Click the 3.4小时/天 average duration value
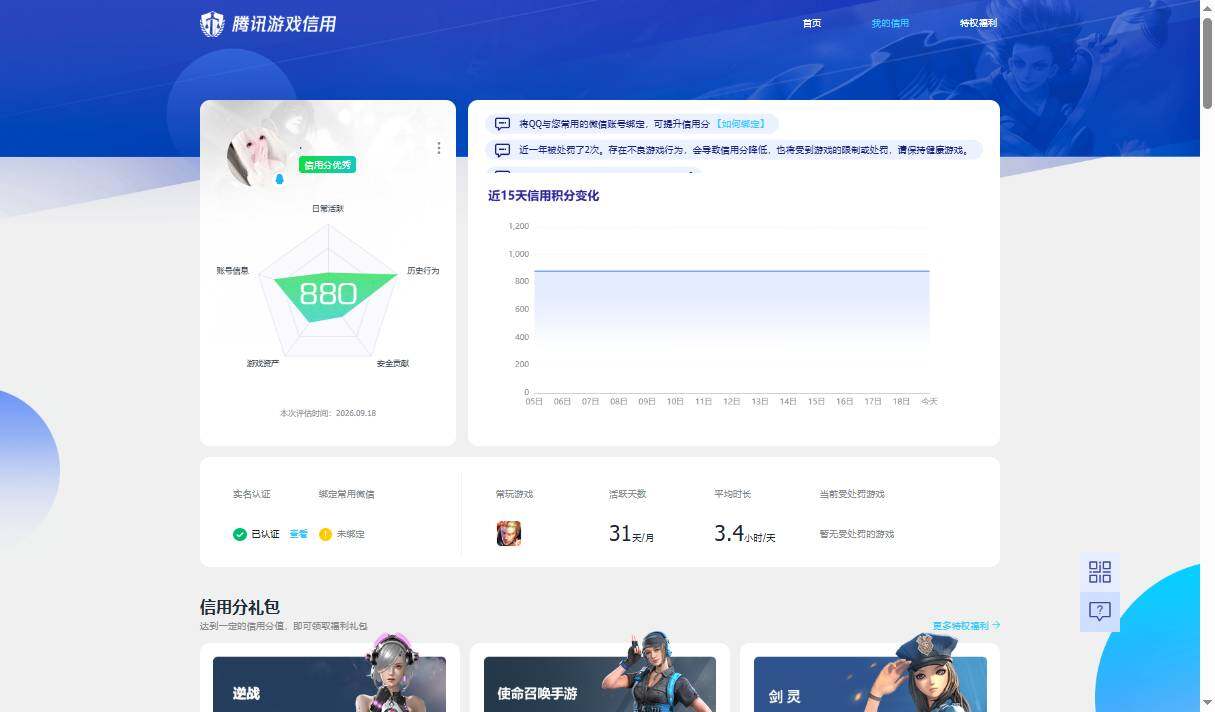 point(744,534)
